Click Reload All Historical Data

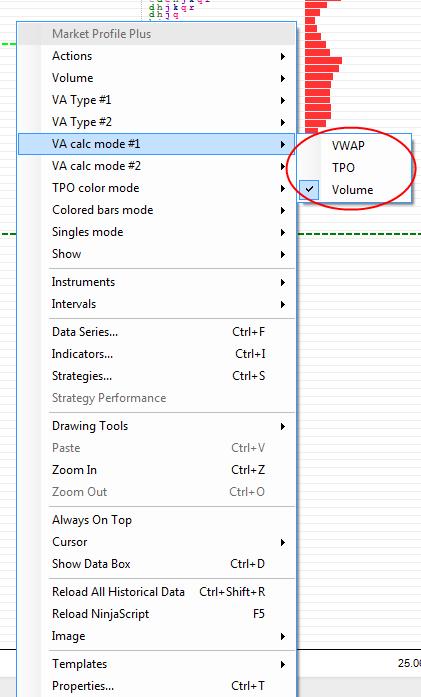pyautogui.click(x=156, y=592)
